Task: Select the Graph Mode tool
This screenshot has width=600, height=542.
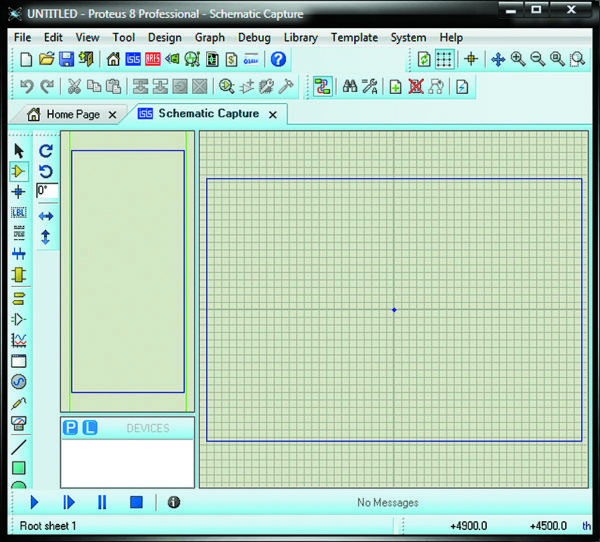Action: pos(18,340)
